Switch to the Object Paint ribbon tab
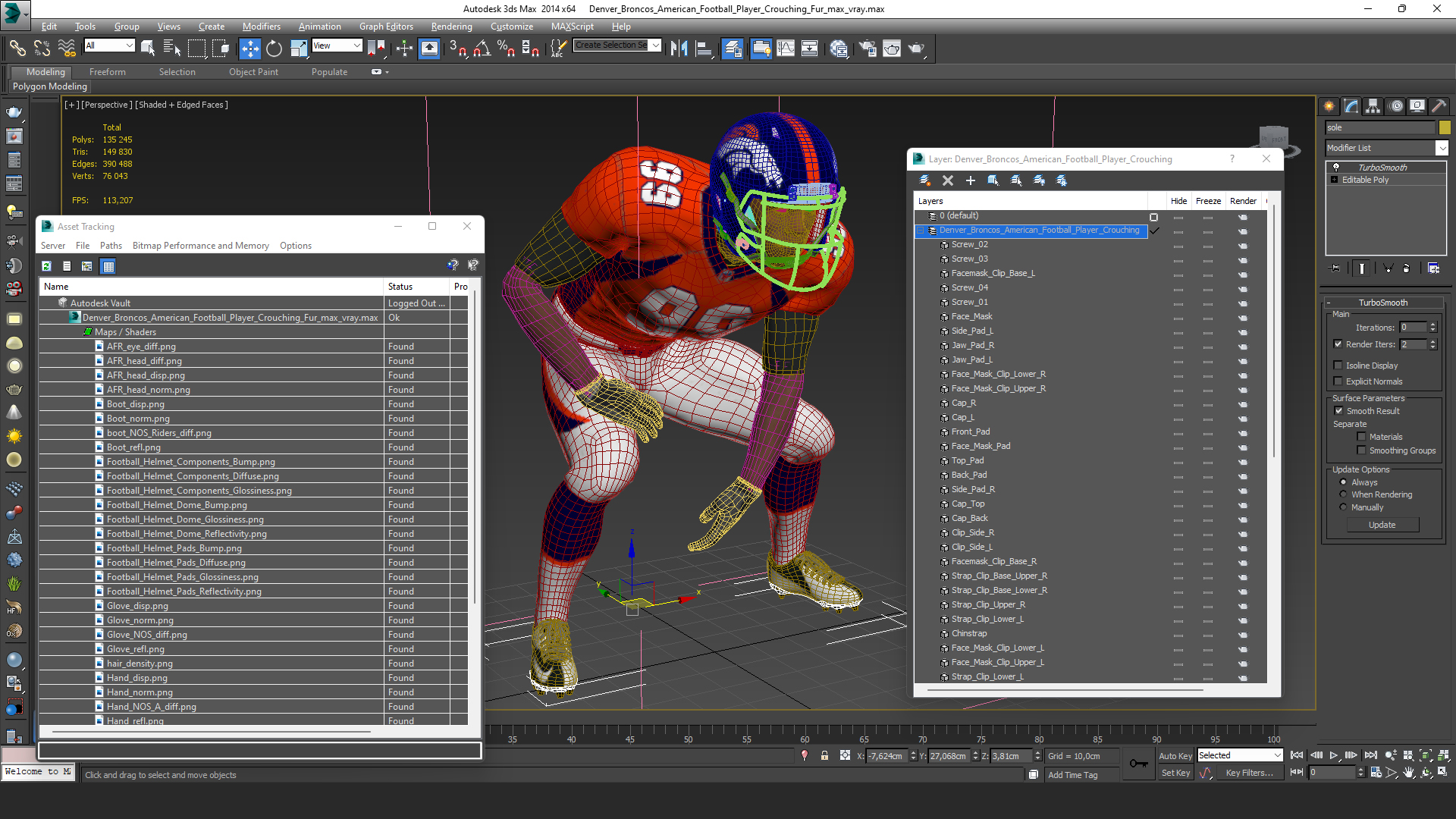This screenshot has width=1456, height=819. point(253,72)
